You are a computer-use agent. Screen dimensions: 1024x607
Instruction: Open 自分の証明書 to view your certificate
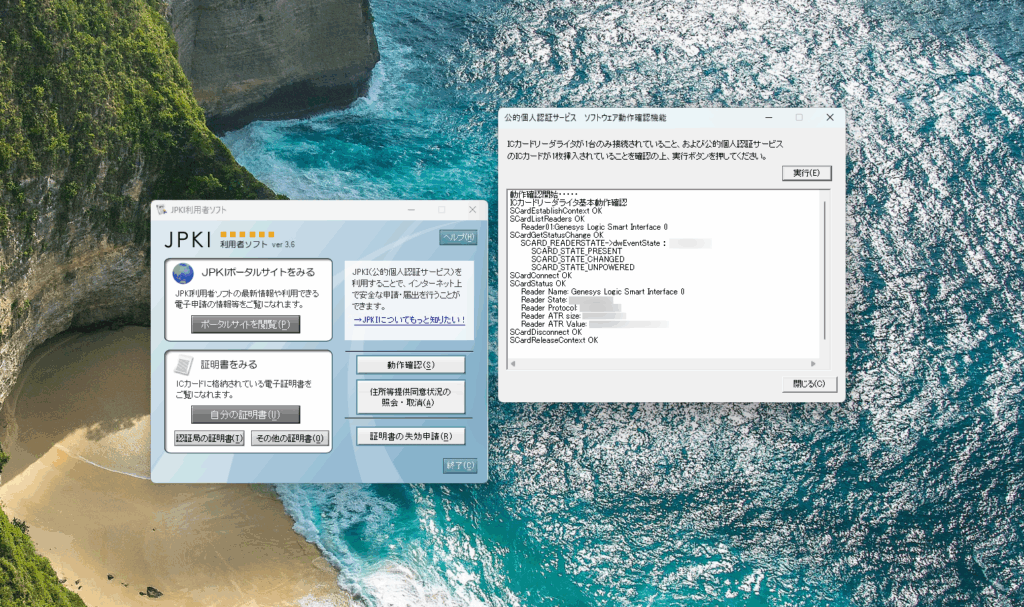(247, 414)
